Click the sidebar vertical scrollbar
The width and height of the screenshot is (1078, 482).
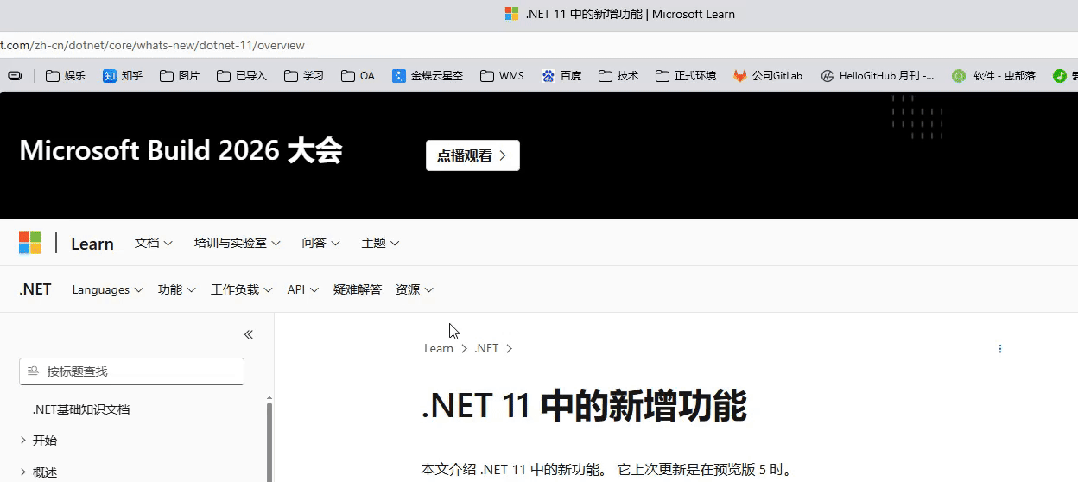click(269, 440)
